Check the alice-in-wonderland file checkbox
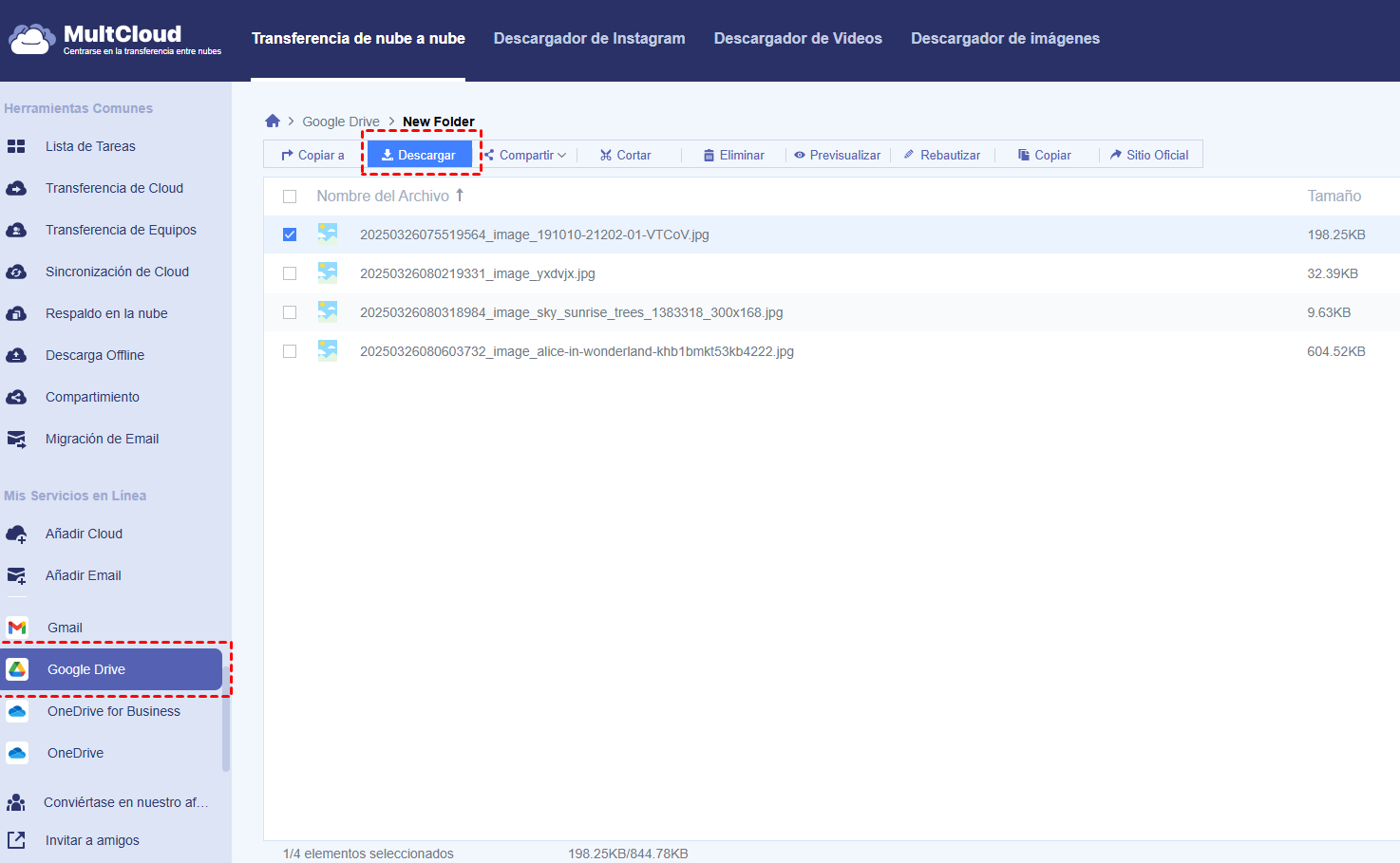1400x863 pixels. point(290,351)
